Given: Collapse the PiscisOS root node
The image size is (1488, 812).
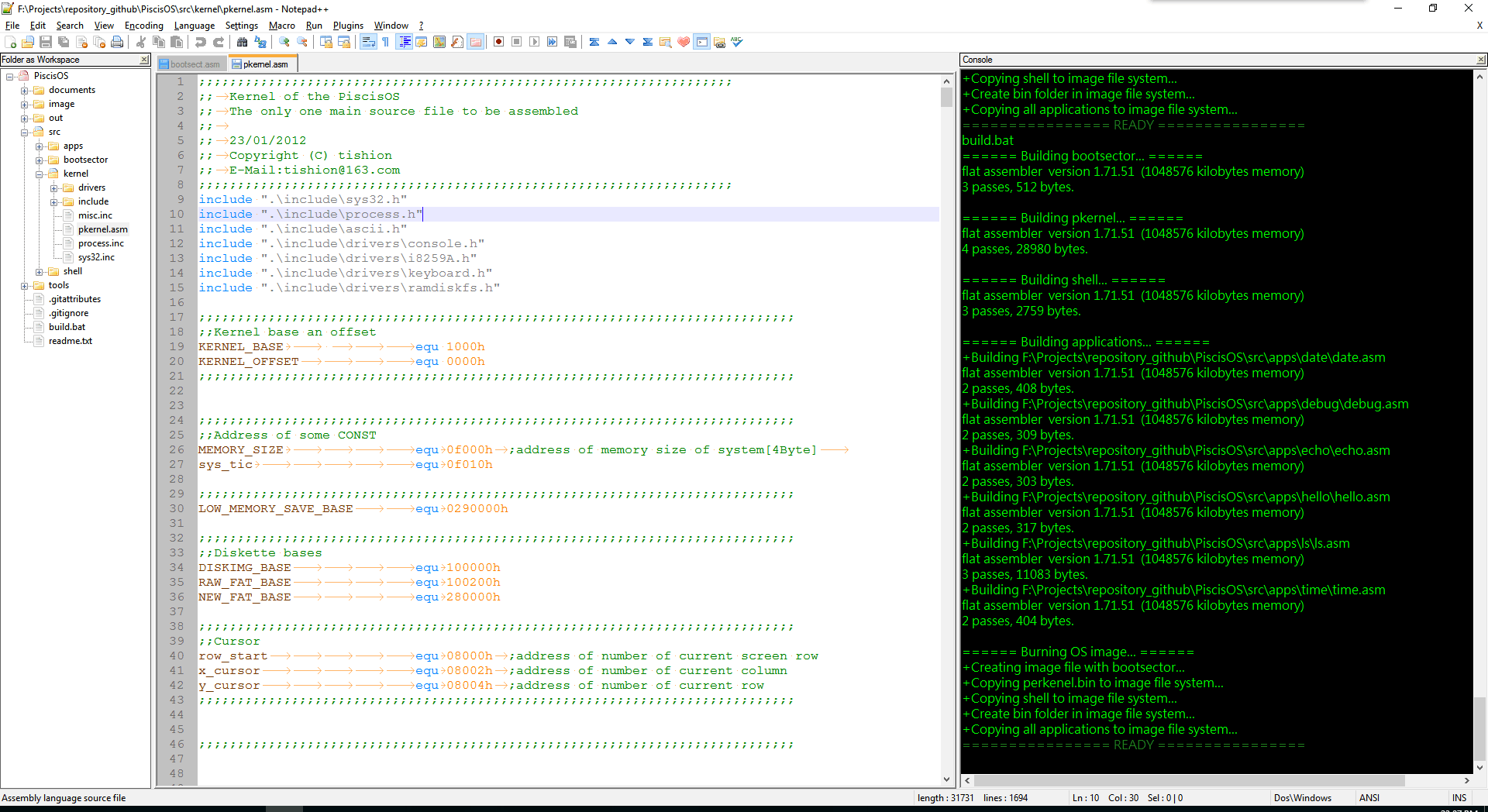Looking at the screenshot, I should pos(10,76).
